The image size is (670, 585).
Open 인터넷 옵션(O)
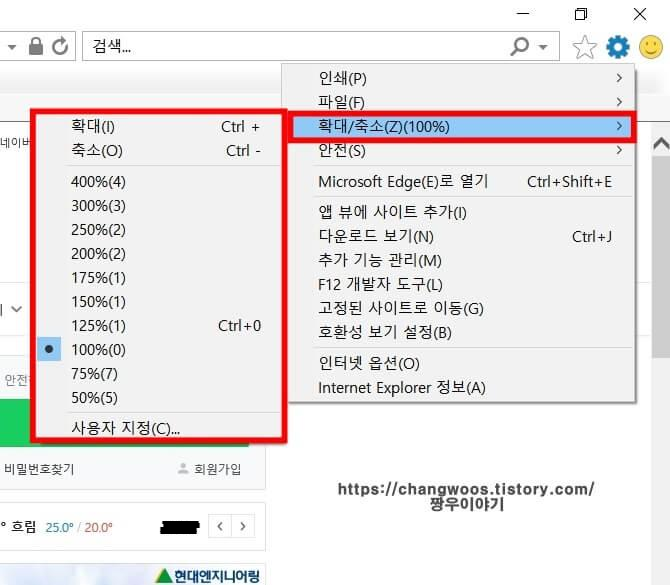[x=461, y=364]
